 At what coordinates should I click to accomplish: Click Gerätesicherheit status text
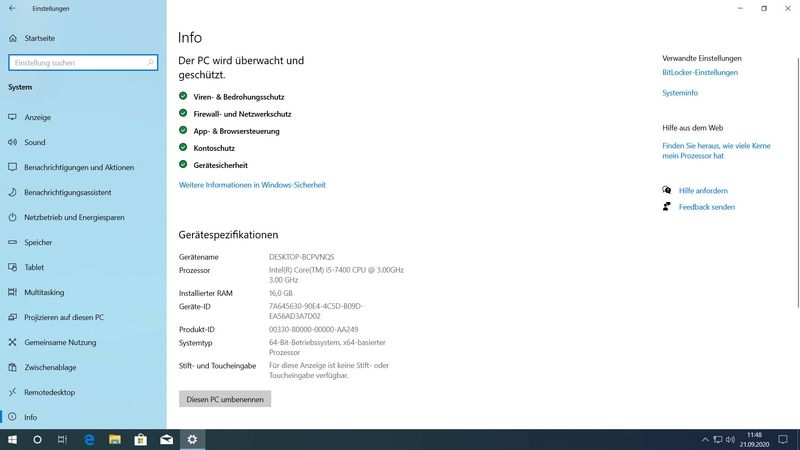[220, 165]
